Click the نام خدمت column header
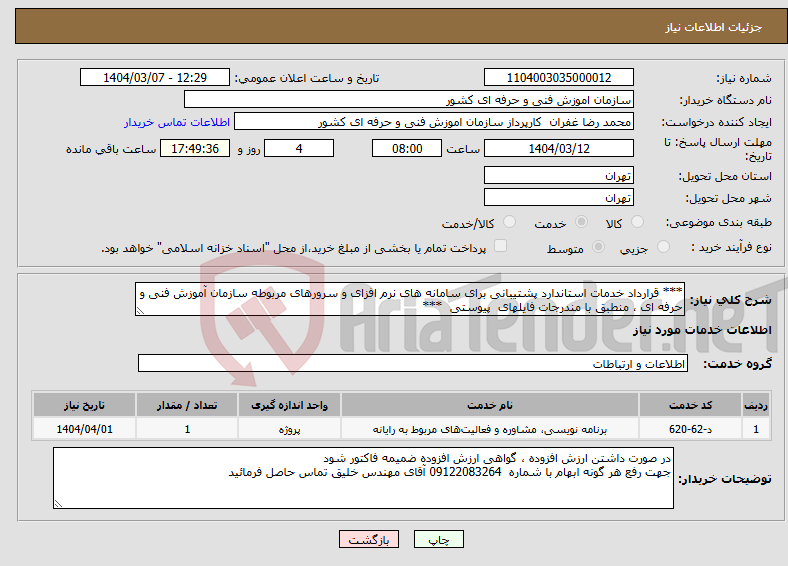788x566 pixels. (x=489, y=405)
